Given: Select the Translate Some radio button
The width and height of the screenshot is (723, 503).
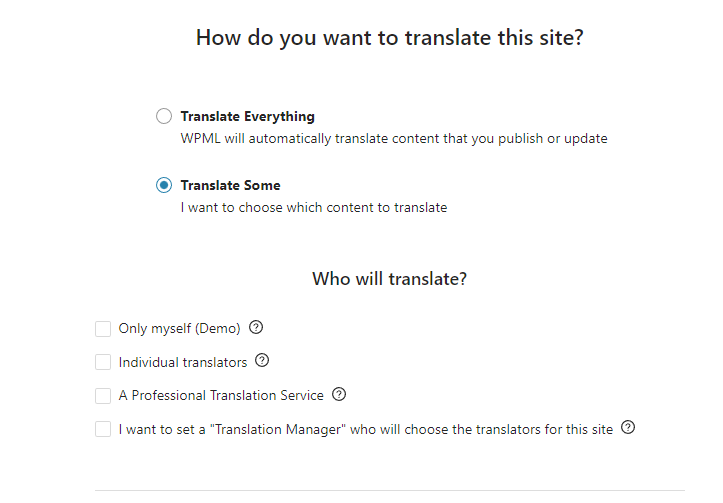Looking at the screenshot, I should [x=164, y=185].
